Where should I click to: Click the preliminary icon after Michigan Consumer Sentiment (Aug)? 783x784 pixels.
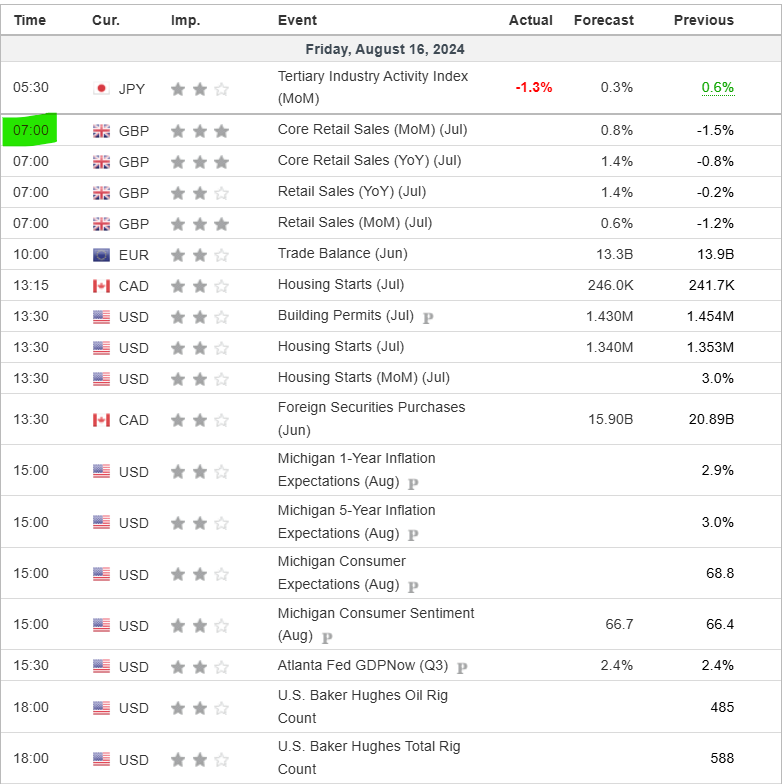pyautogui.click(x=327, y=637)
